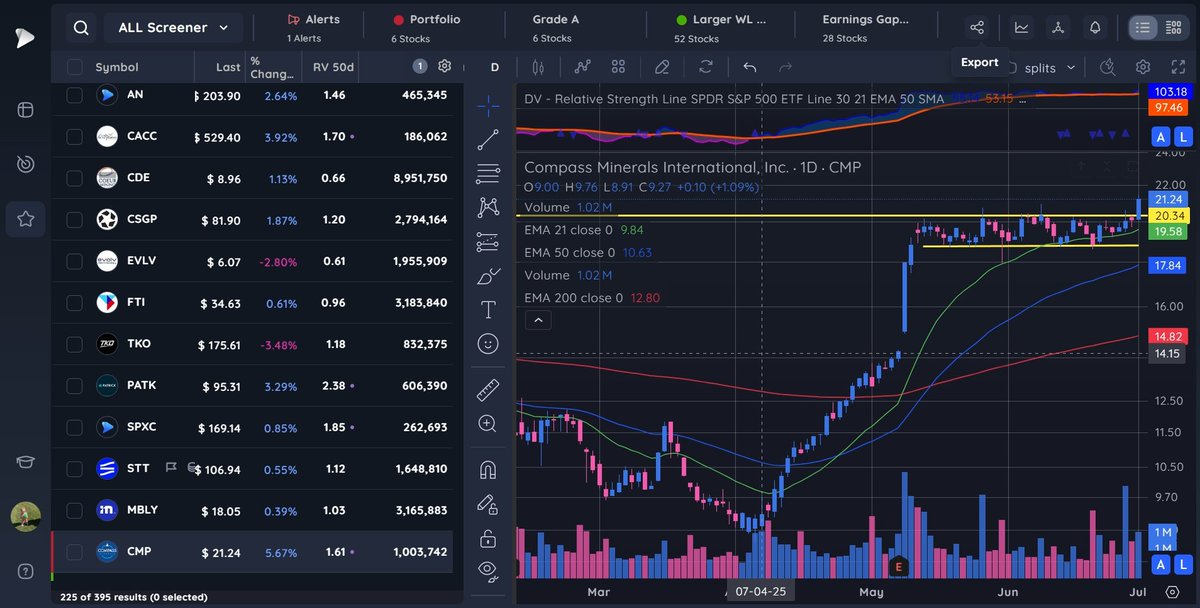Open the Export share icon

[x=978, y=28]
